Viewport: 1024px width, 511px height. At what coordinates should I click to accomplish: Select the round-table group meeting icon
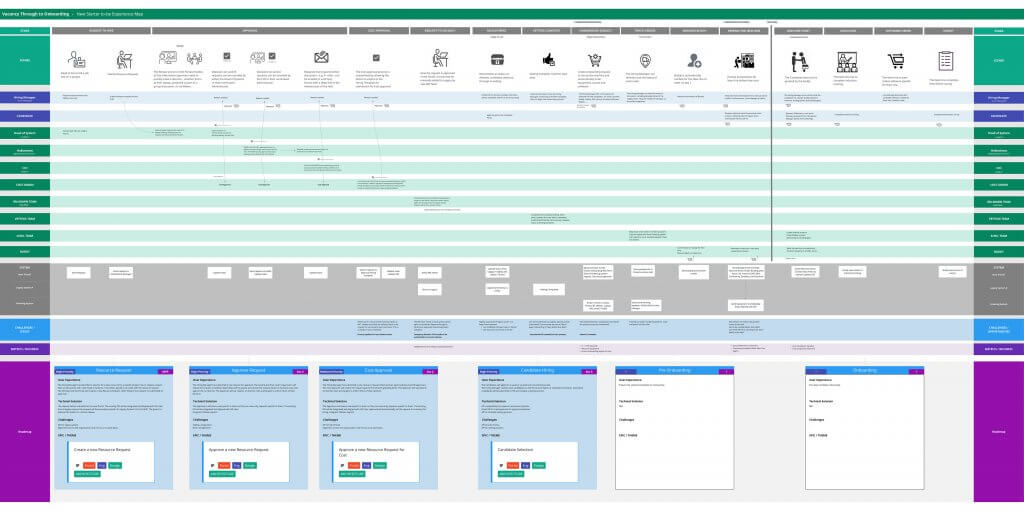coord(195,58)
